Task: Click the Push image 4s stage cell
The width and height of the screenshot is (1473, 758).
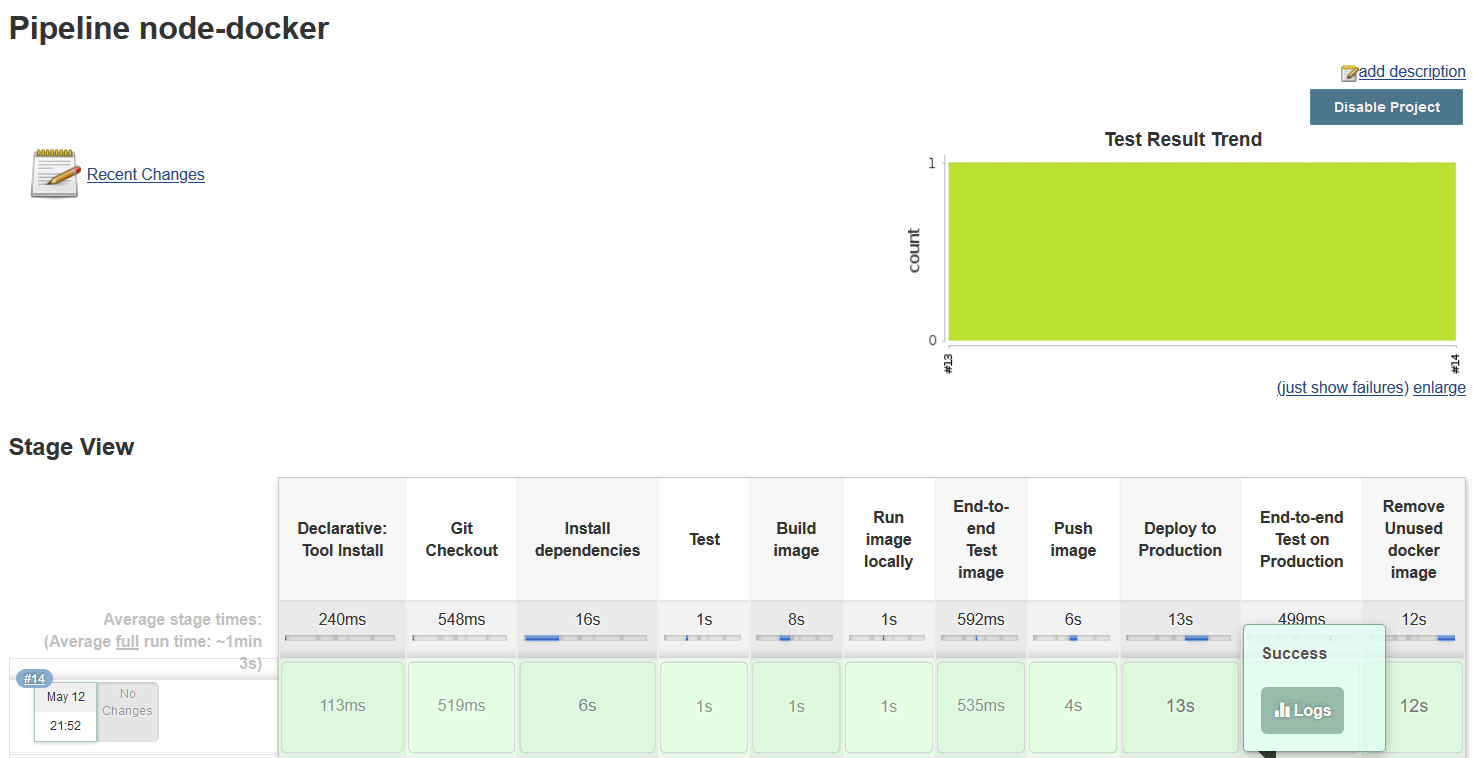Action: coord(1072,705)
